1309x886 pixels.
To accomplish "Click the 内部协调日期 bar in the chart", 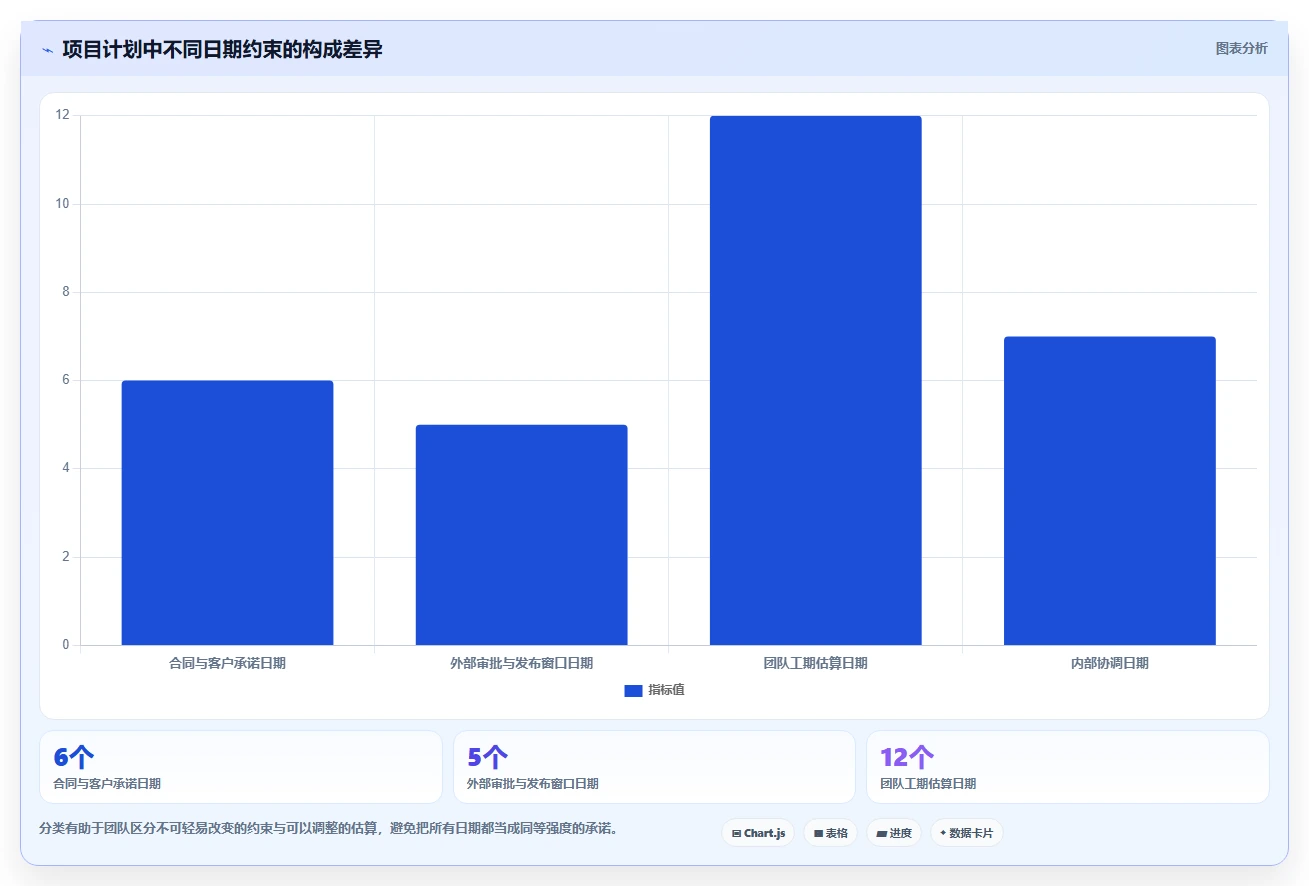I will 1109,491.
